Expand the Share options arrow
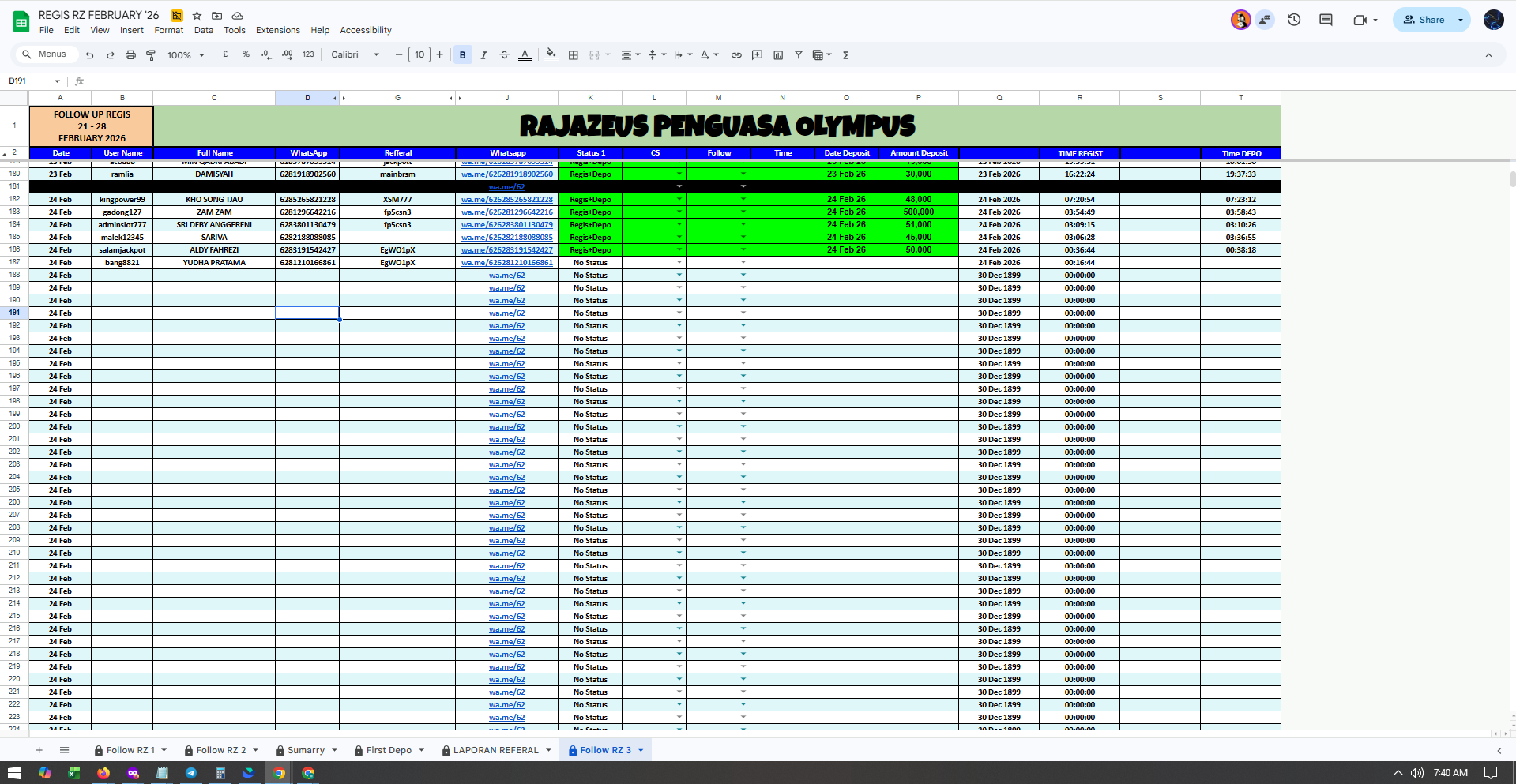This screenshot has height=784, width=1516. (x=1461, y=20)
